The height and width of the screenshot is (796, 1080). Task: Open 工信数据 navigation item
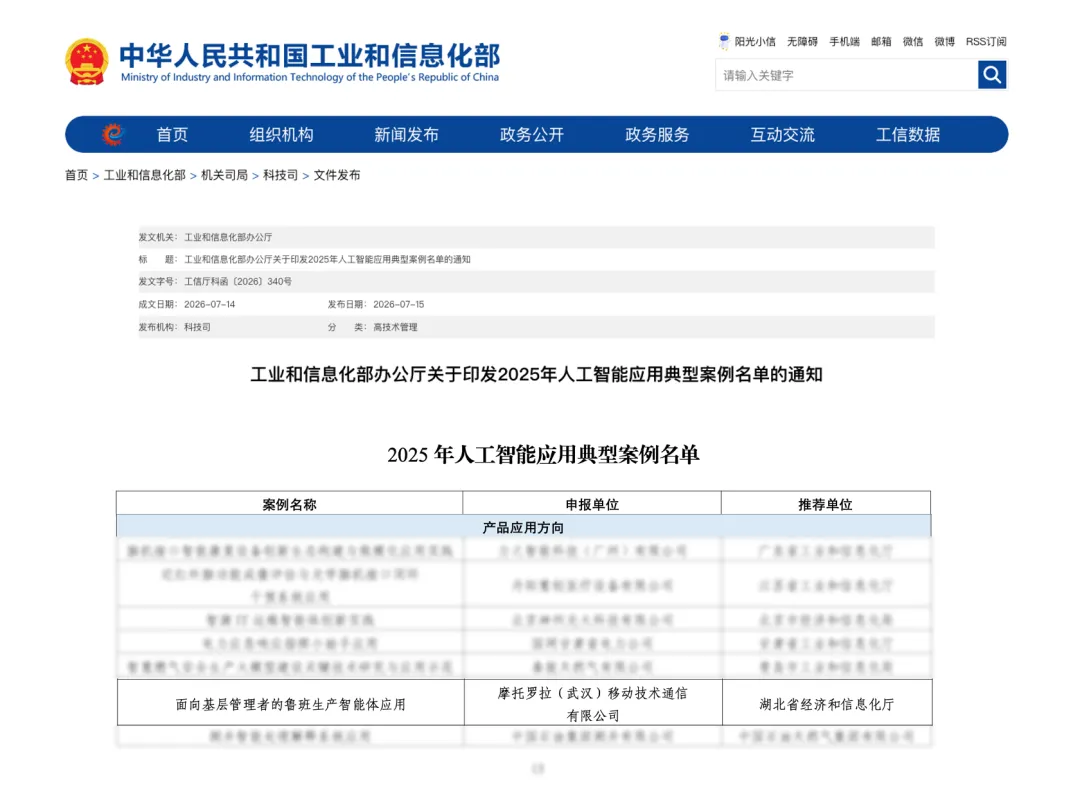[908, 134]
